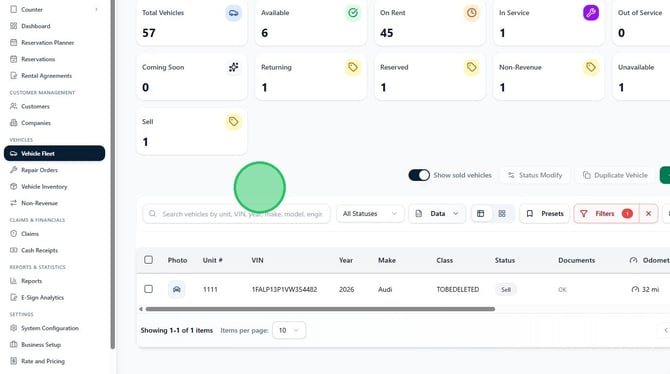Clear active filters with the X

pyautogui.click(x=648, y=214)
